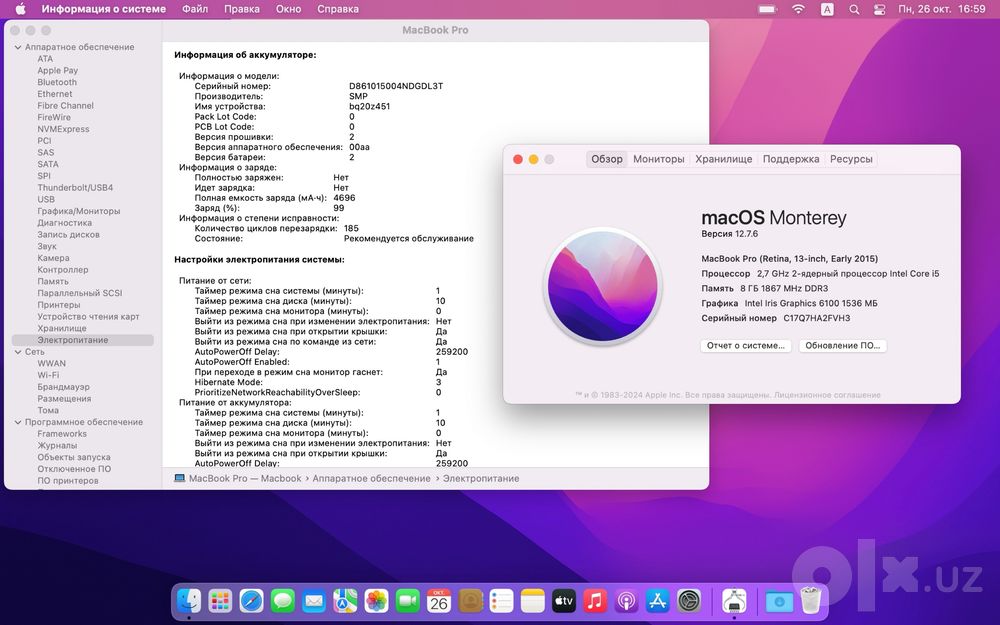Image resolution: width=1000 pixels, height=625 pixels.
Task: Select Брандмауэр in the sidebar
Action: (x=63, y=387)
